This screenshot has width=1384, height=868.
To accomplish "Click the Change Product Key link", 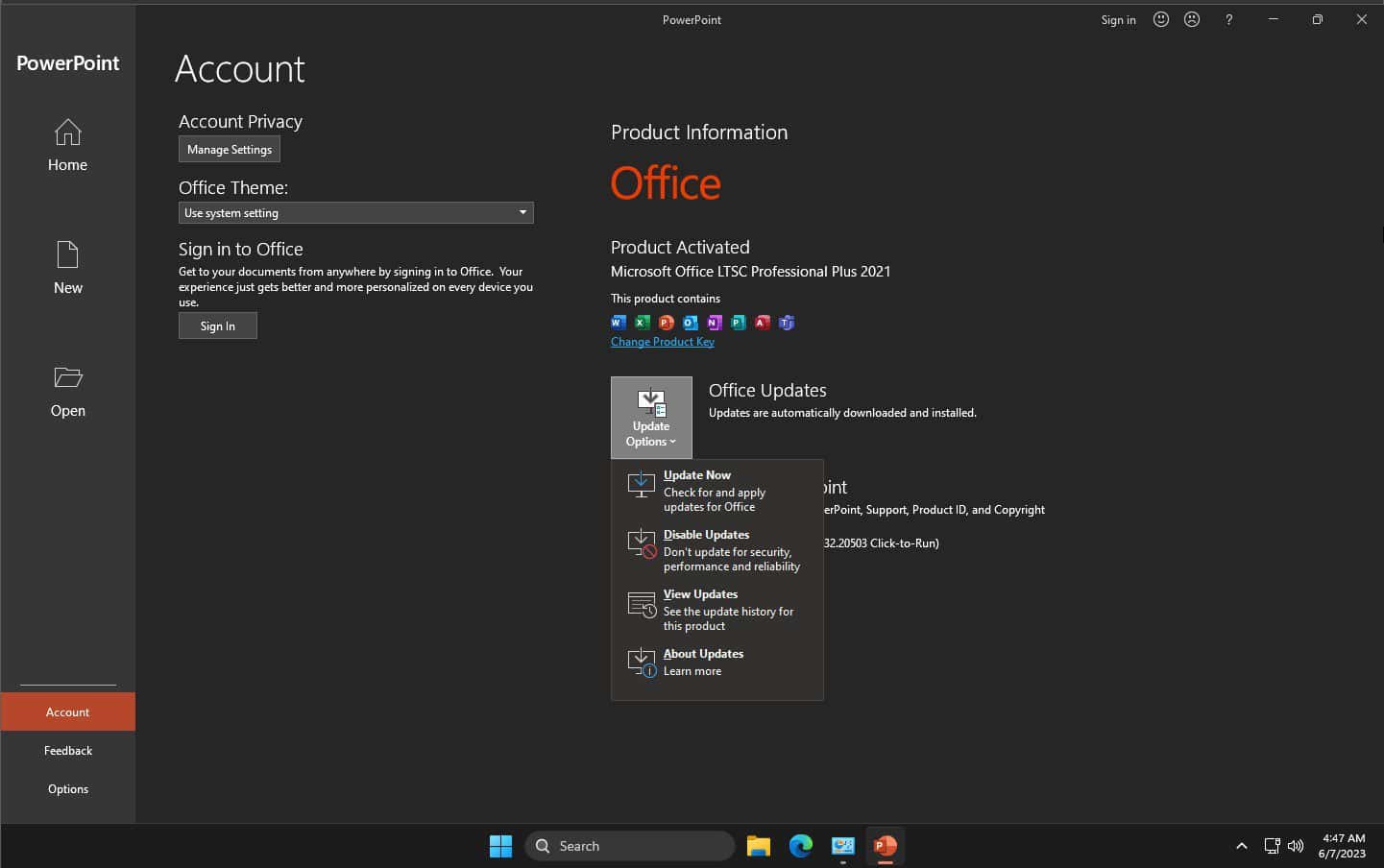I will point(663,342).
